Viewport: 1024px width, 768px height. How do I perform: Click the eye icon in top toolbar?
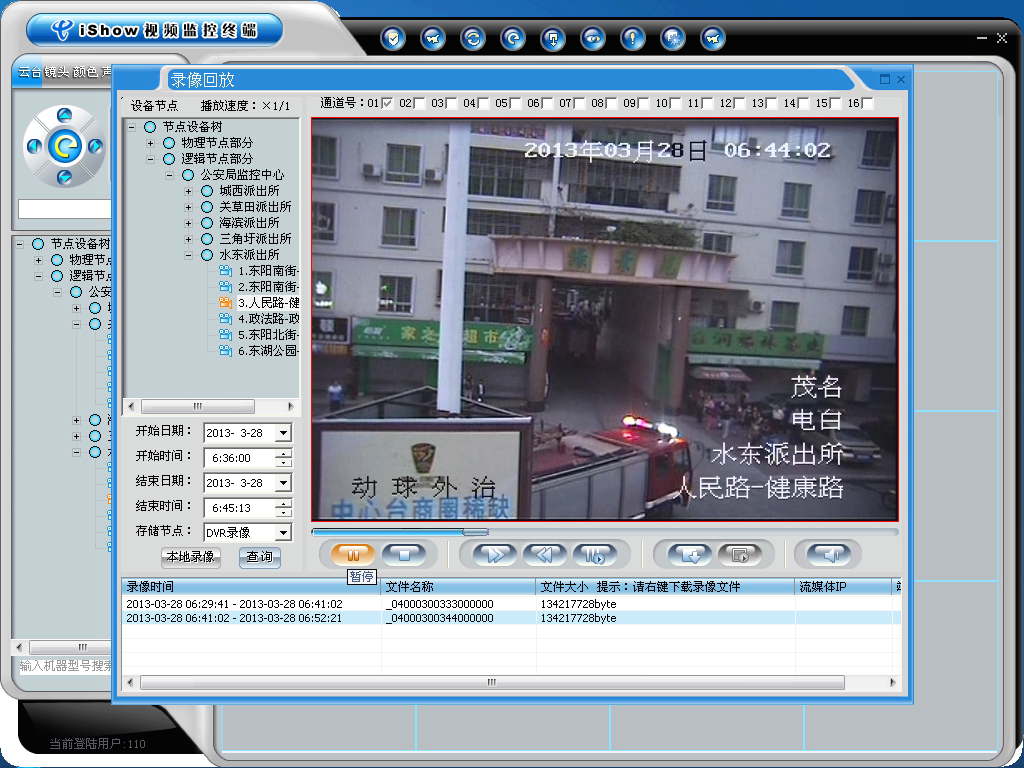pos(593,38)
